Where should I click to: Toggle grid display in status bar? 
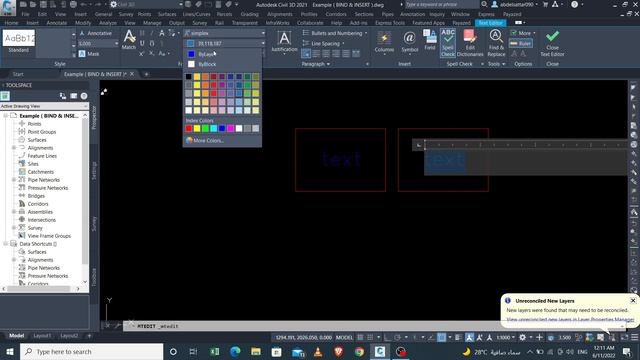[360, 338]
